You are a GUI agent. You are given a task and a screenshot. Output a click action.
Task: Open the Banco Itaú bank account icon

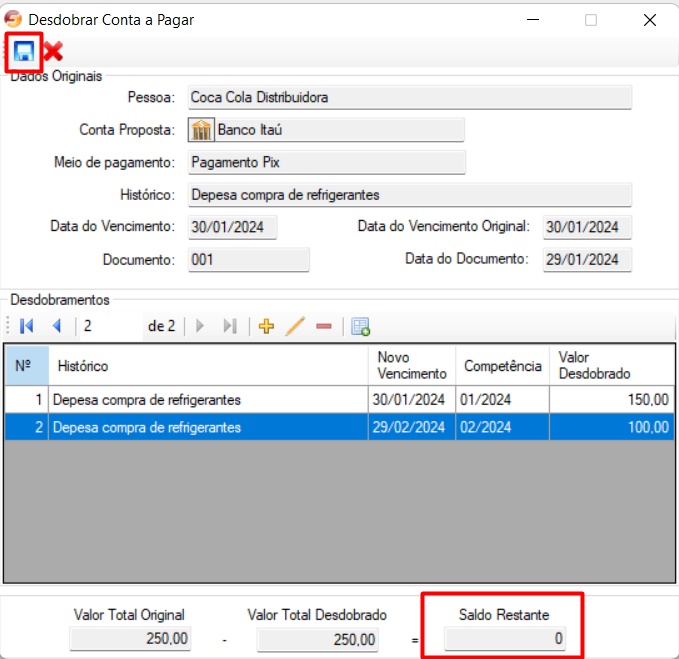201,129
